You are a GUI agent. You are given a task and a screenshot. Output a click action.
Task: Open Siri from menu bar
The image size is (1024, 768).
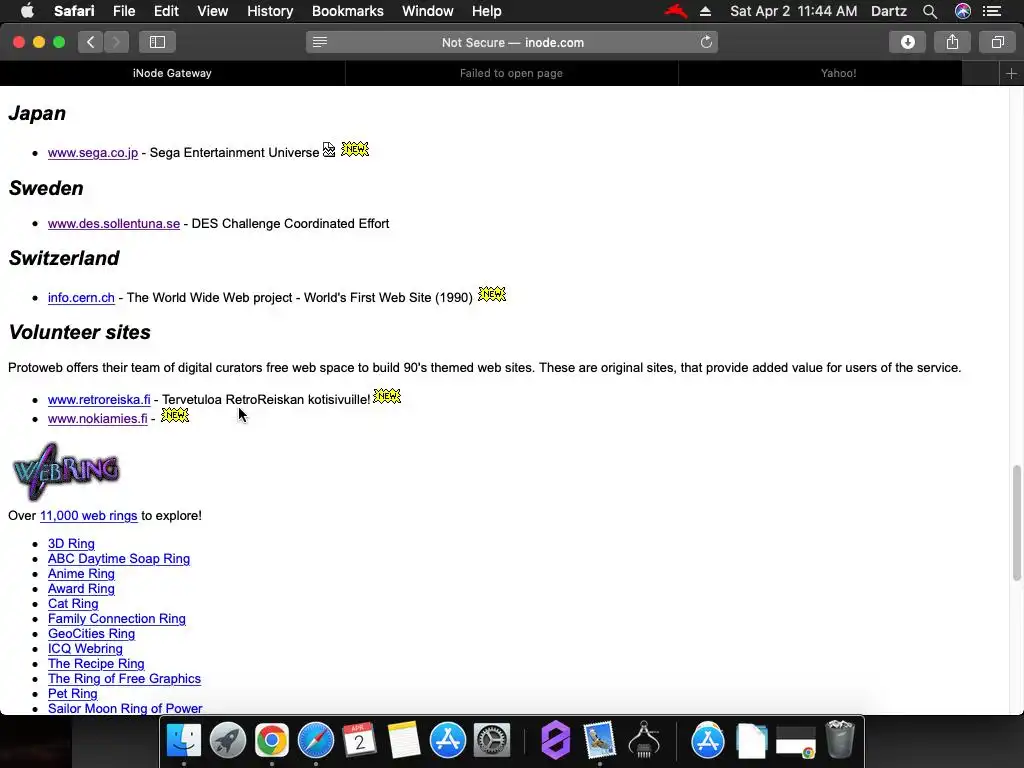(963, 11)
